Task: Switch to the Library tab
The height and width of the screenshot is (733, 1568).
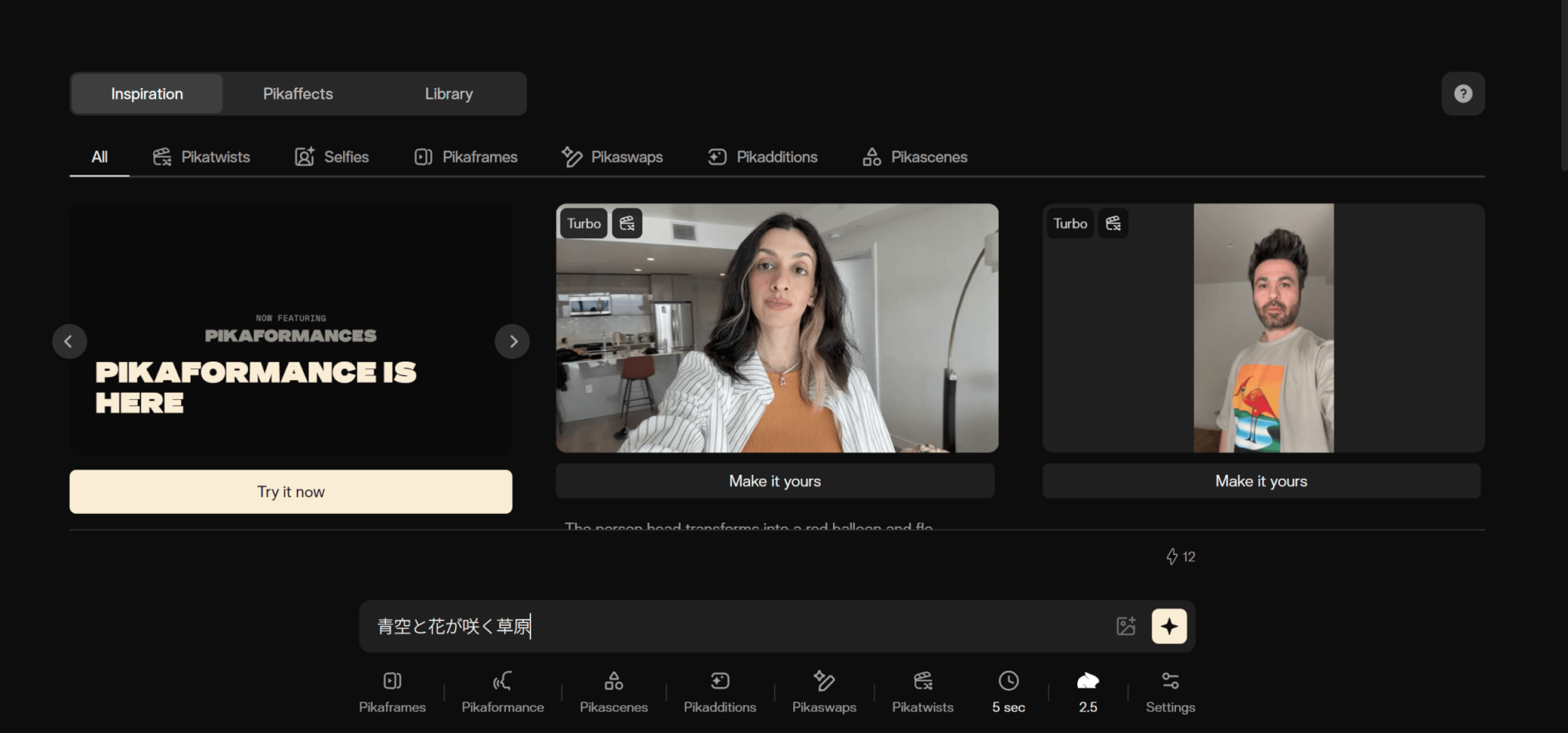Action: point(449,93)
